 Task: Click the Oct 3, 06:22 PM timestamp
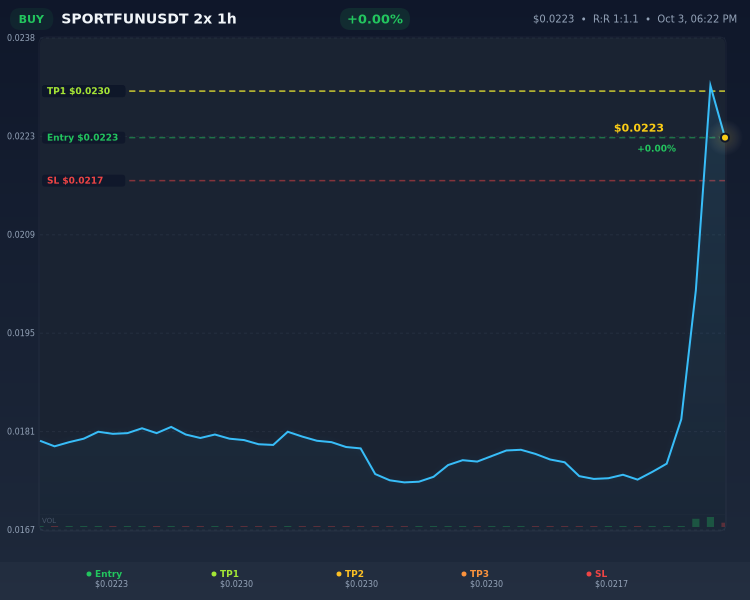point(697,19)
